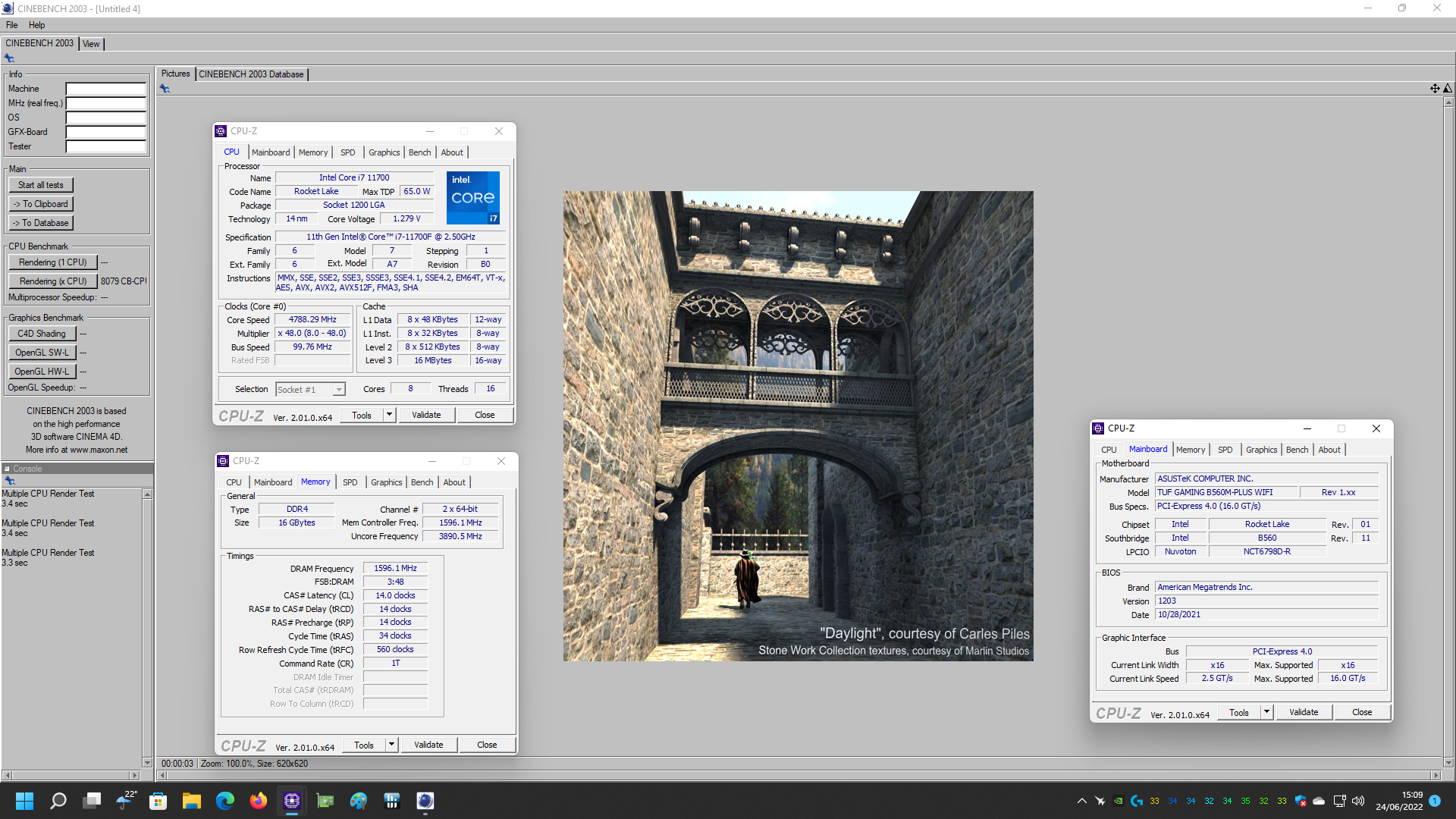Image resolution: width=1456 pixels, height=819 pixels.
Task: Open the Tools dropdown arrow in CPU window
Action: click(x=389, y=415)
